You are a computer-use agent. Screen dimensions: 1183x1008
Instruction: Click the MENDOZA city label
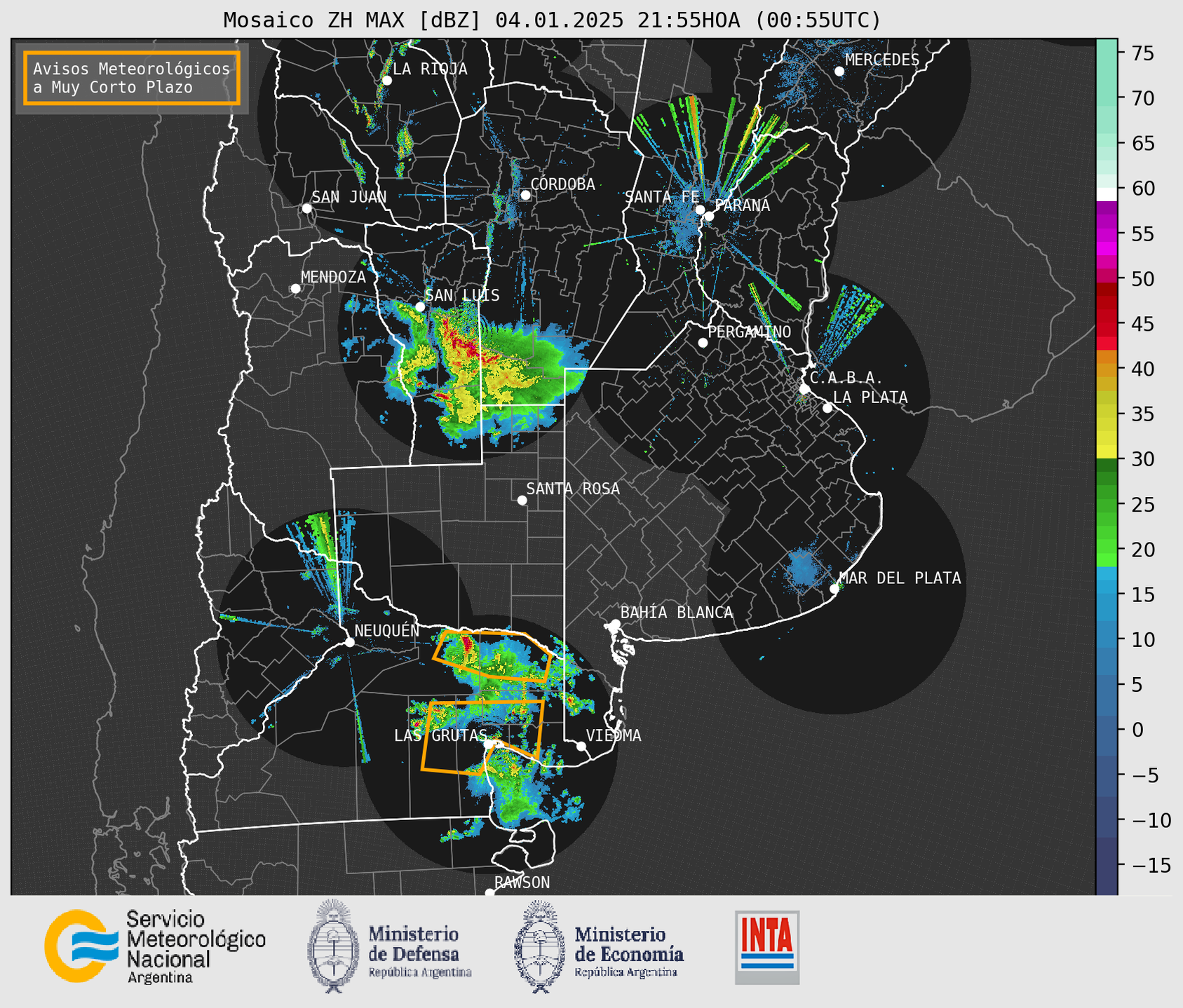[x=334, y=277]
